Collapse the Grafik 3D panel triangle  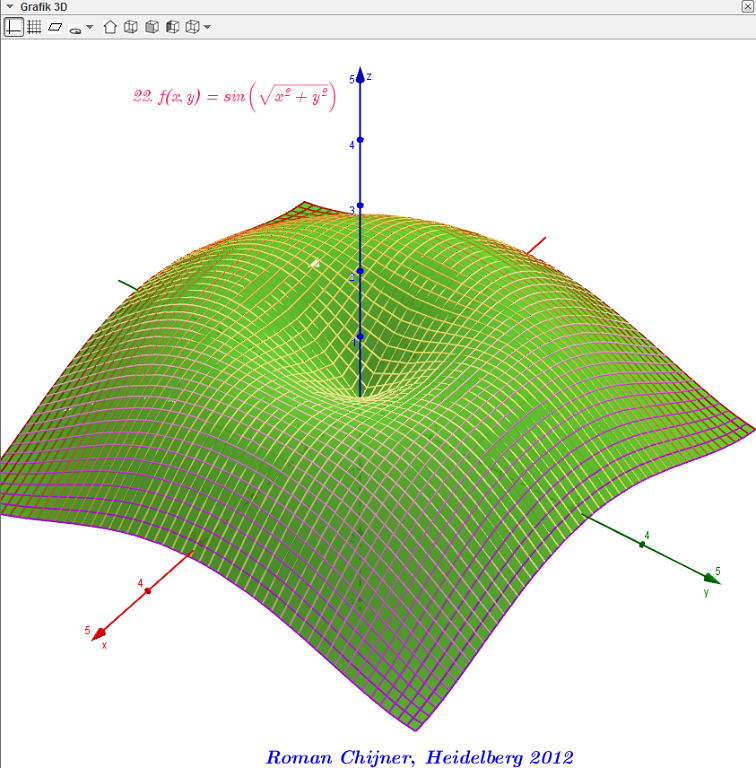[x=10, y=7]
